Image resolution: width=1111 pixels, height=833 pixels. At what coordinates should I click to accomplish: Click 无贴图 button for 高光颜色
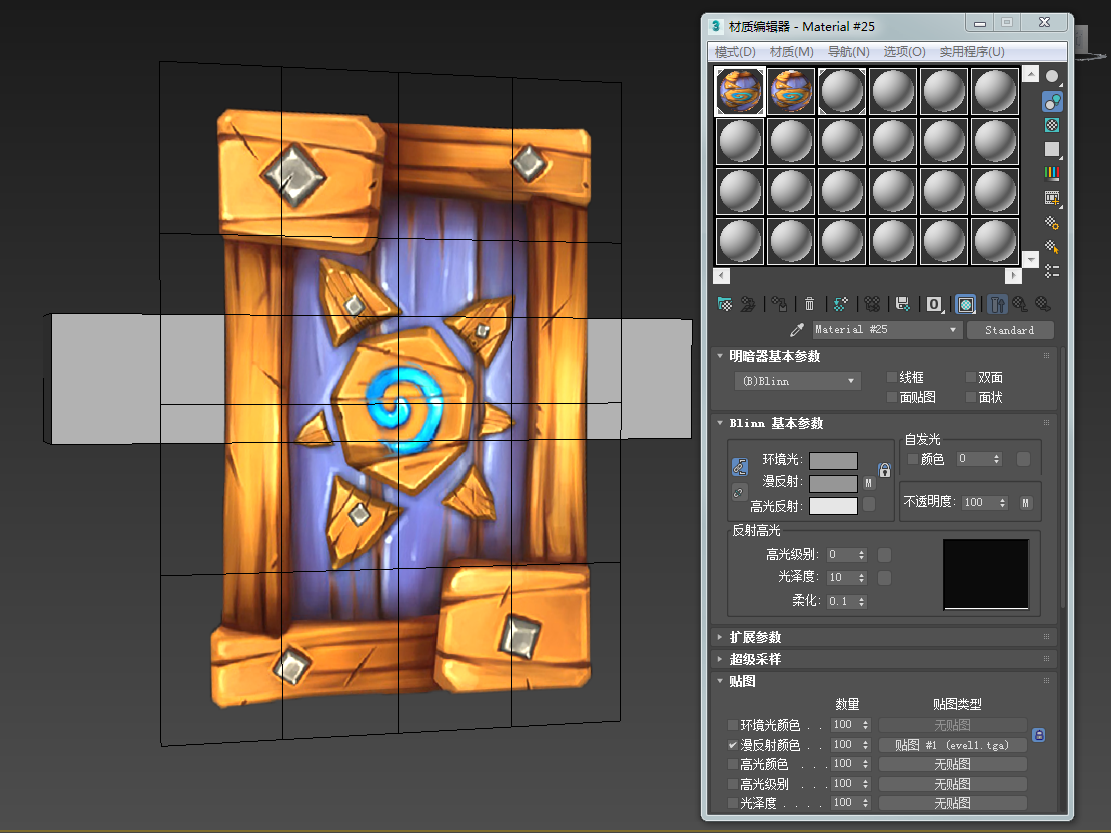coord(952,764)
